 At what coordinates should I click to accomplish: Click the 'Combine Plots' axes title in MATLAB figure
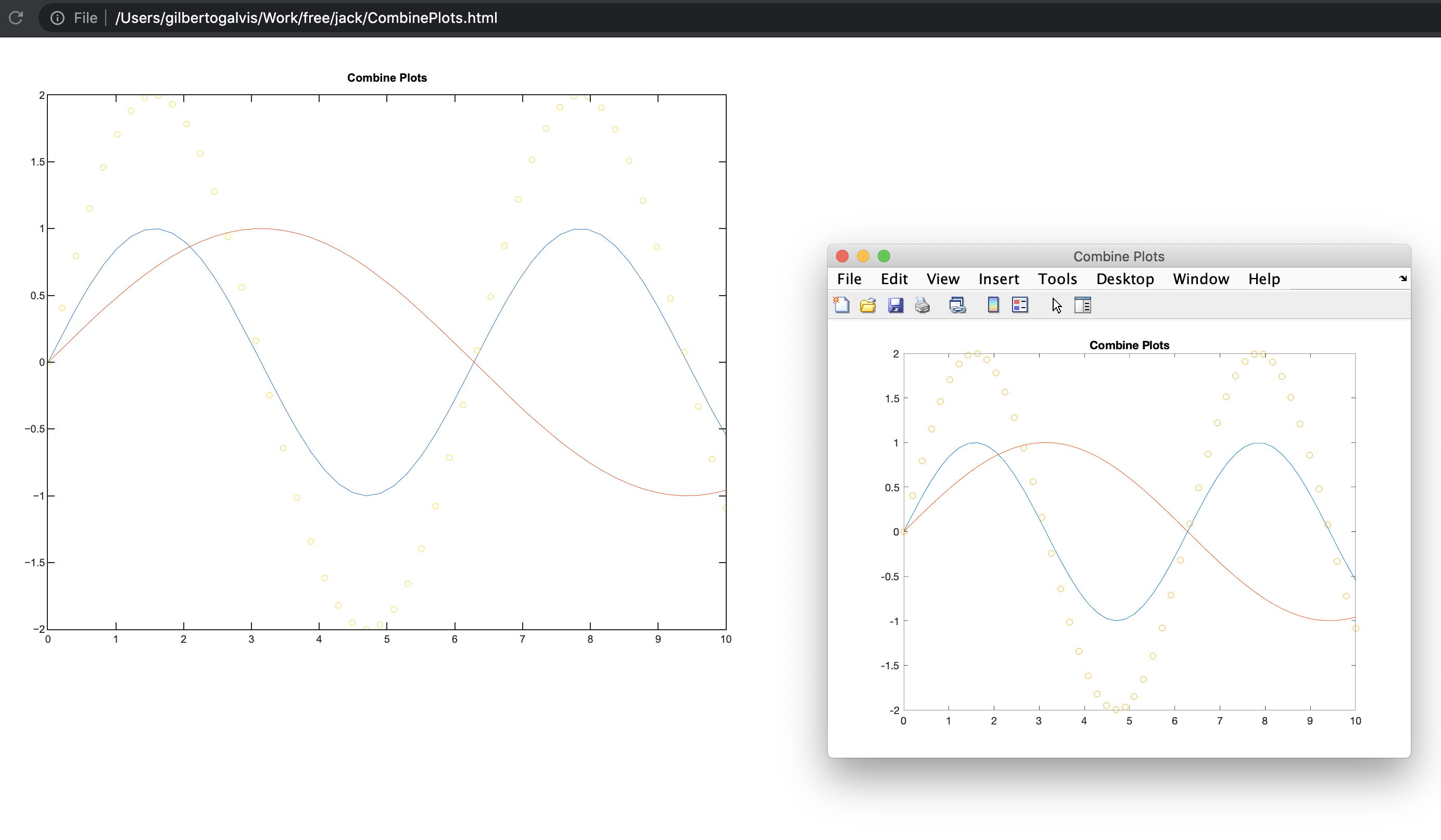1129,346
